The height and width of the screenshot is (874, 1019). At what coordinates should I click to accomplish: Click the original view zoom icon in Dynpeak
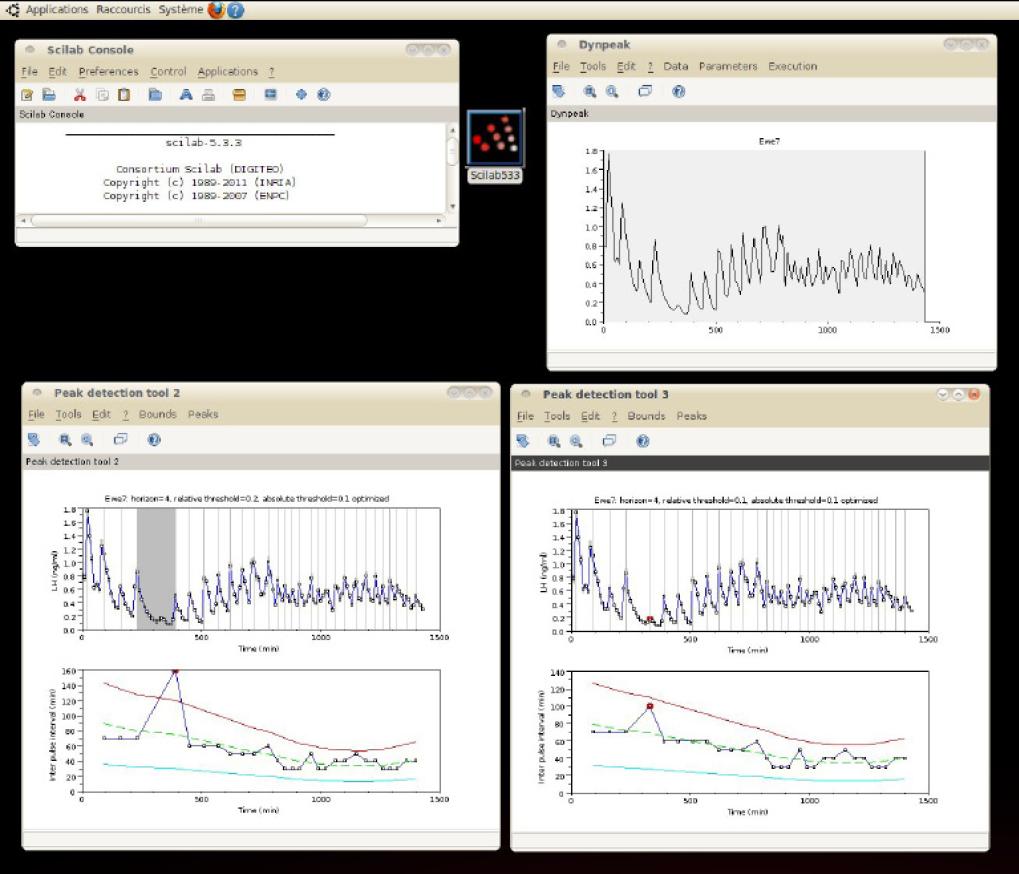612,92
